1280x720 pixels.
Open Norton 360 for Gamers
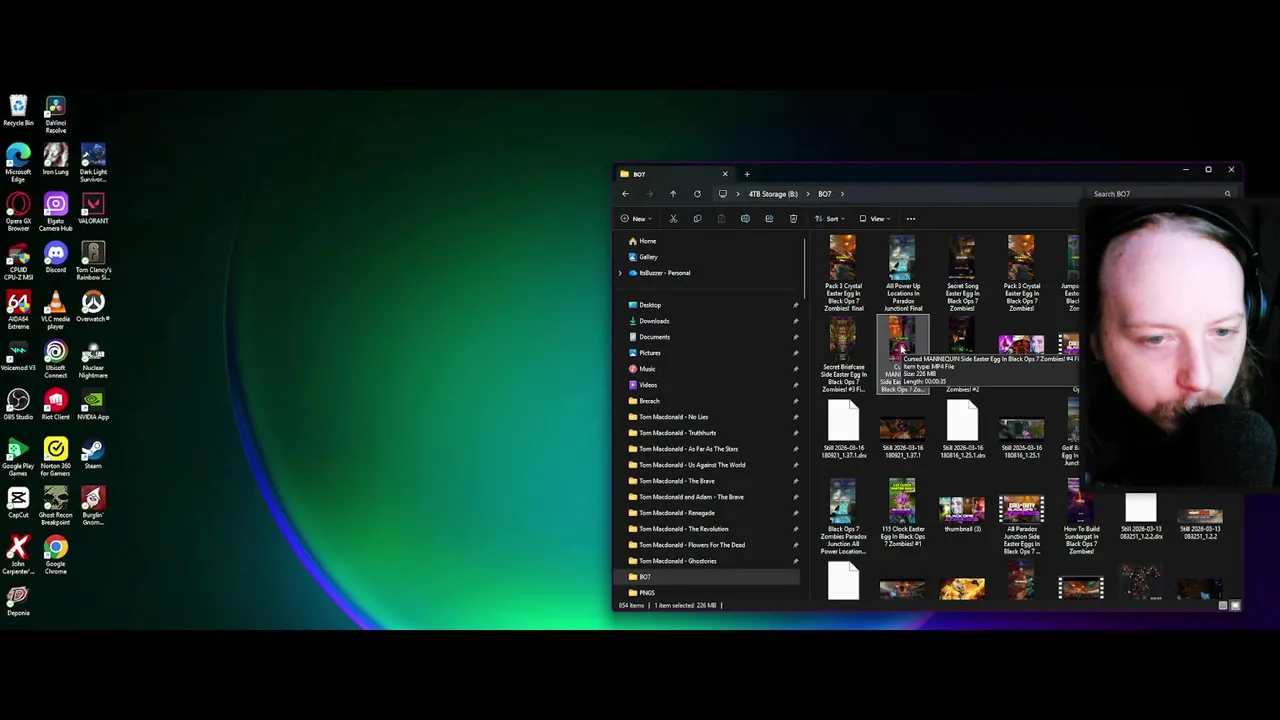point(56,457)
